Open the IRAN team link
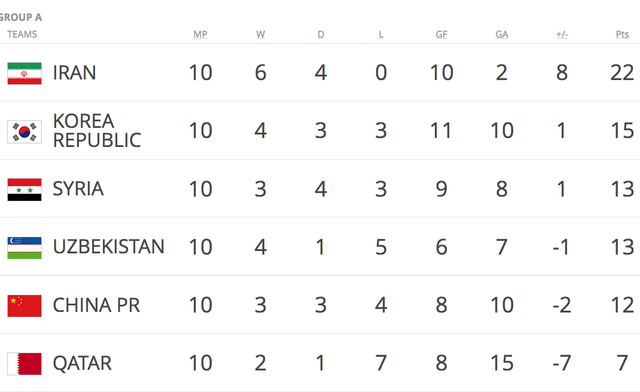Viewport: 640px width, 392px height. (74, 73)
